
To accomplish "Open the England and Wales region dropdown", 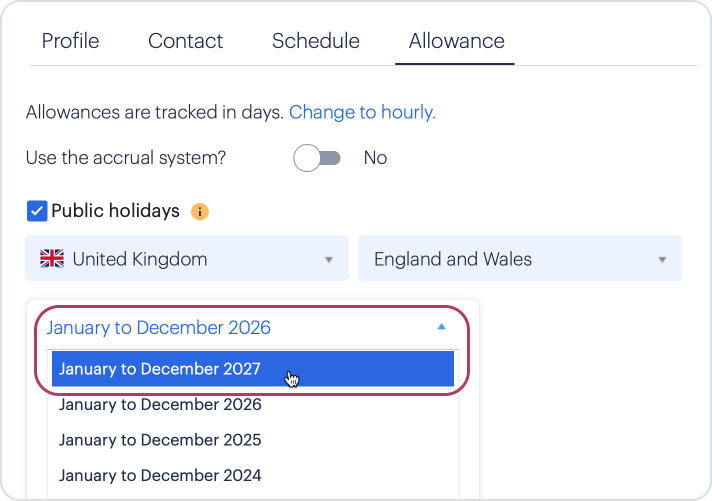I will 519,259.
